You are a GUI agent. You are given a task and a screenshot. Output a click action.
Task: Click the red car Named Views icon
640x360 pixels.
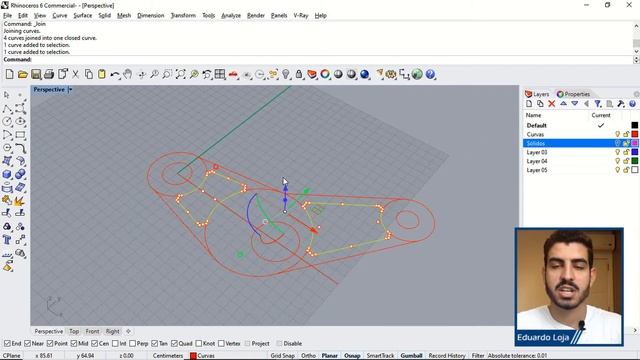(x=233, y=74)
